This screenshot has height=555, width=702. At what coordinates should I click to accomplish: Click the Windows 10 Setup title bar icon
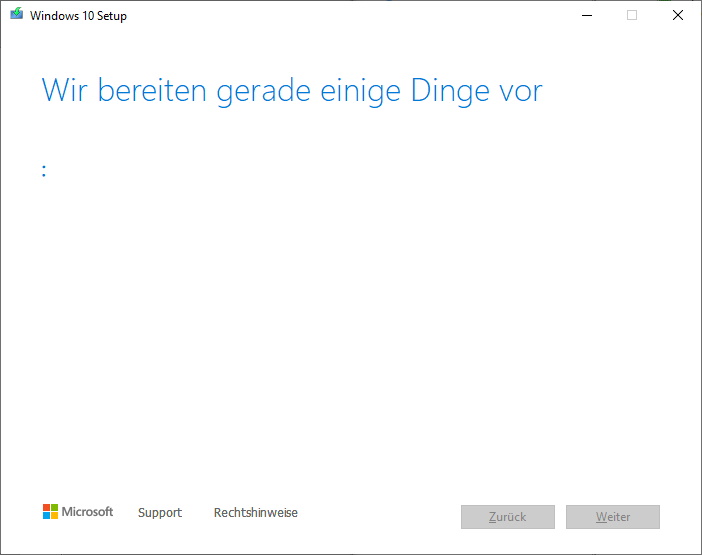(17, 14)
